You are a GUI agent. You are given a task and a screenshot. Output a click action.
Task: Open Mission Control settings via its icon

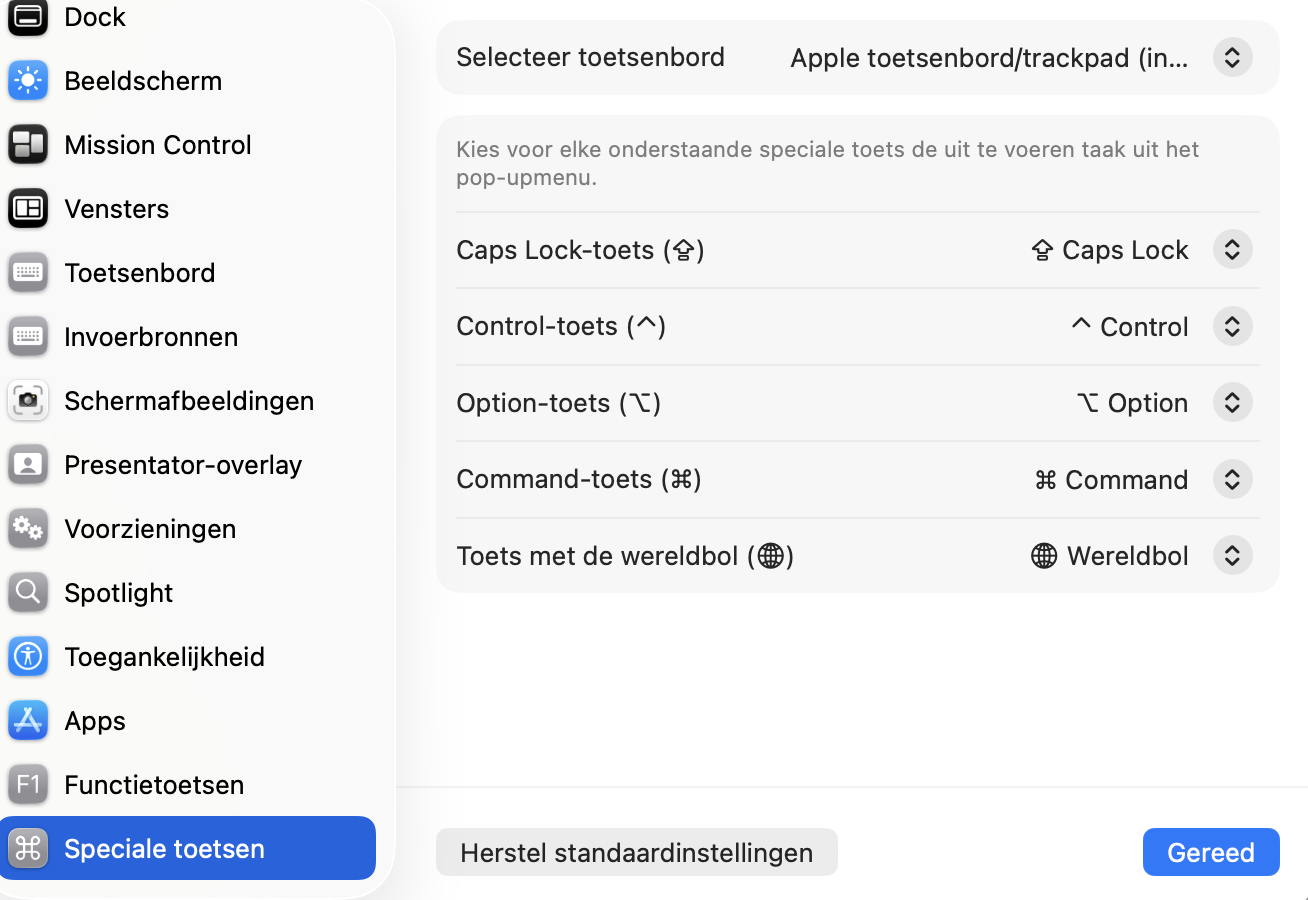tap(27, 145)
